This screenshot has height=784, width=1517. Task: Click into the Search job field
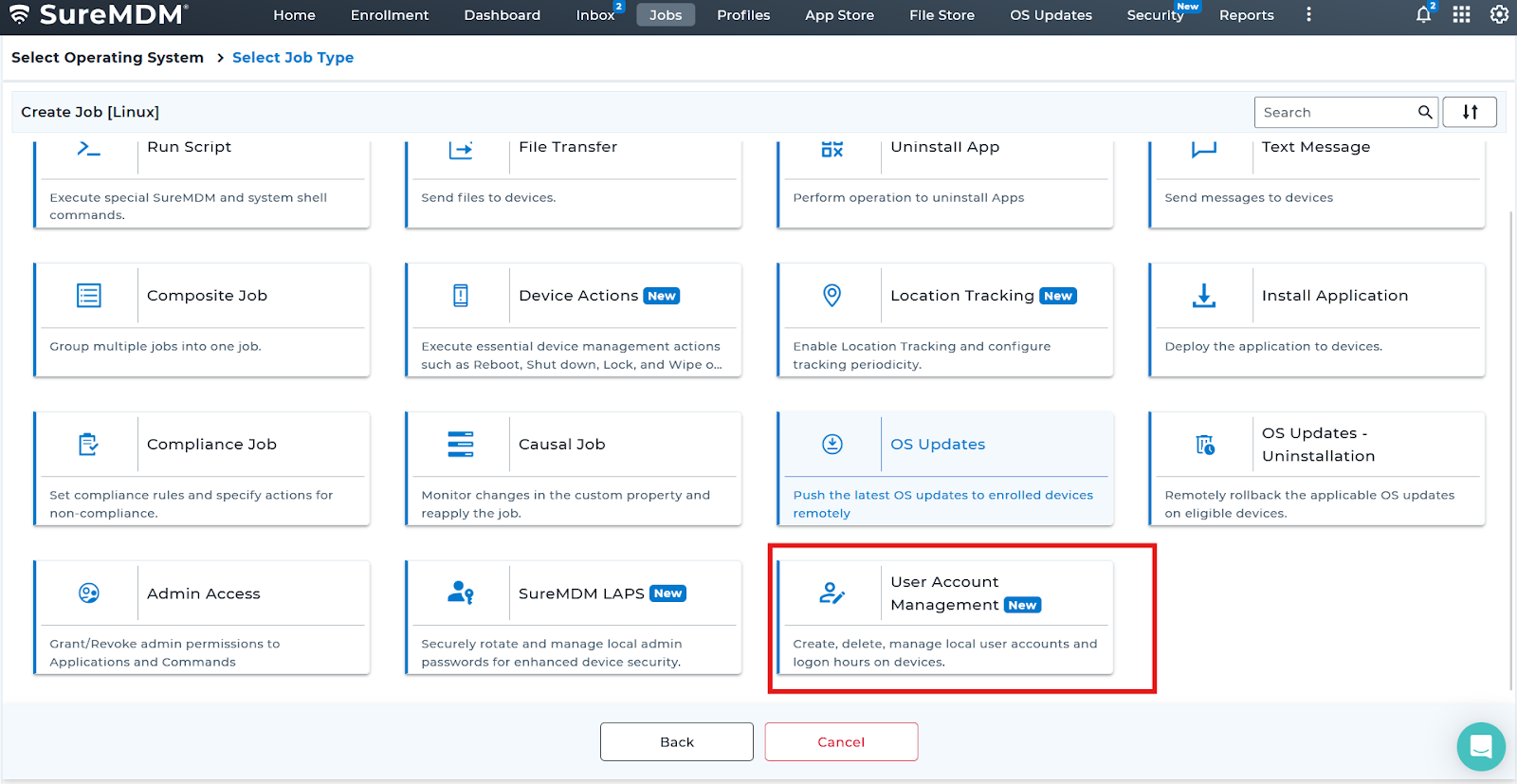point(1335,112)
